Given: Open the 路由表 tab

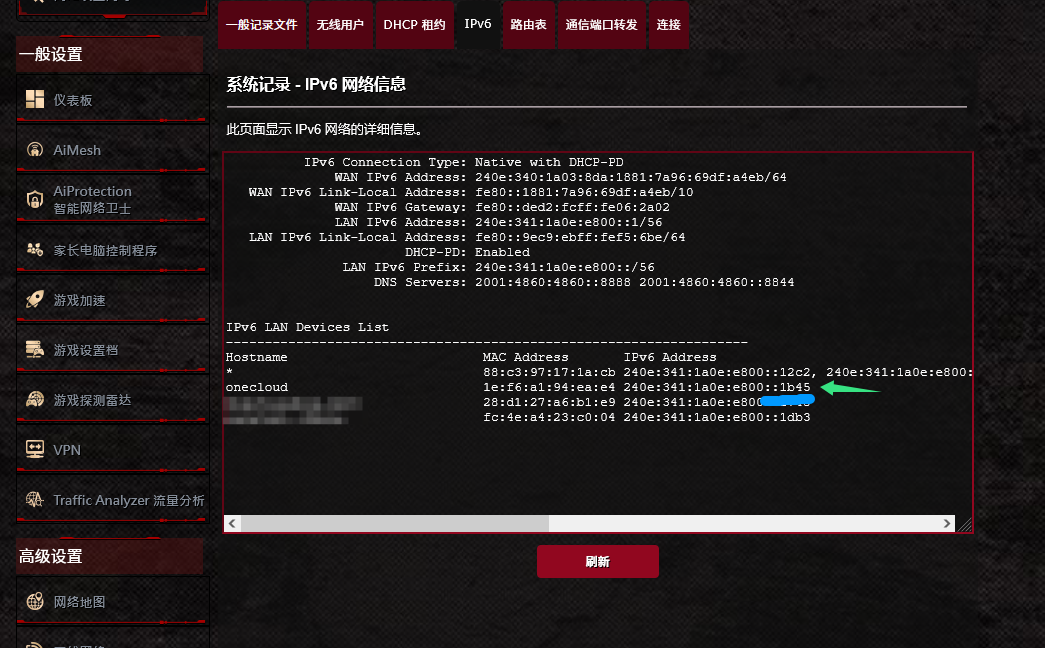Looking at the screenshot, I should click(x=528, y=25).
